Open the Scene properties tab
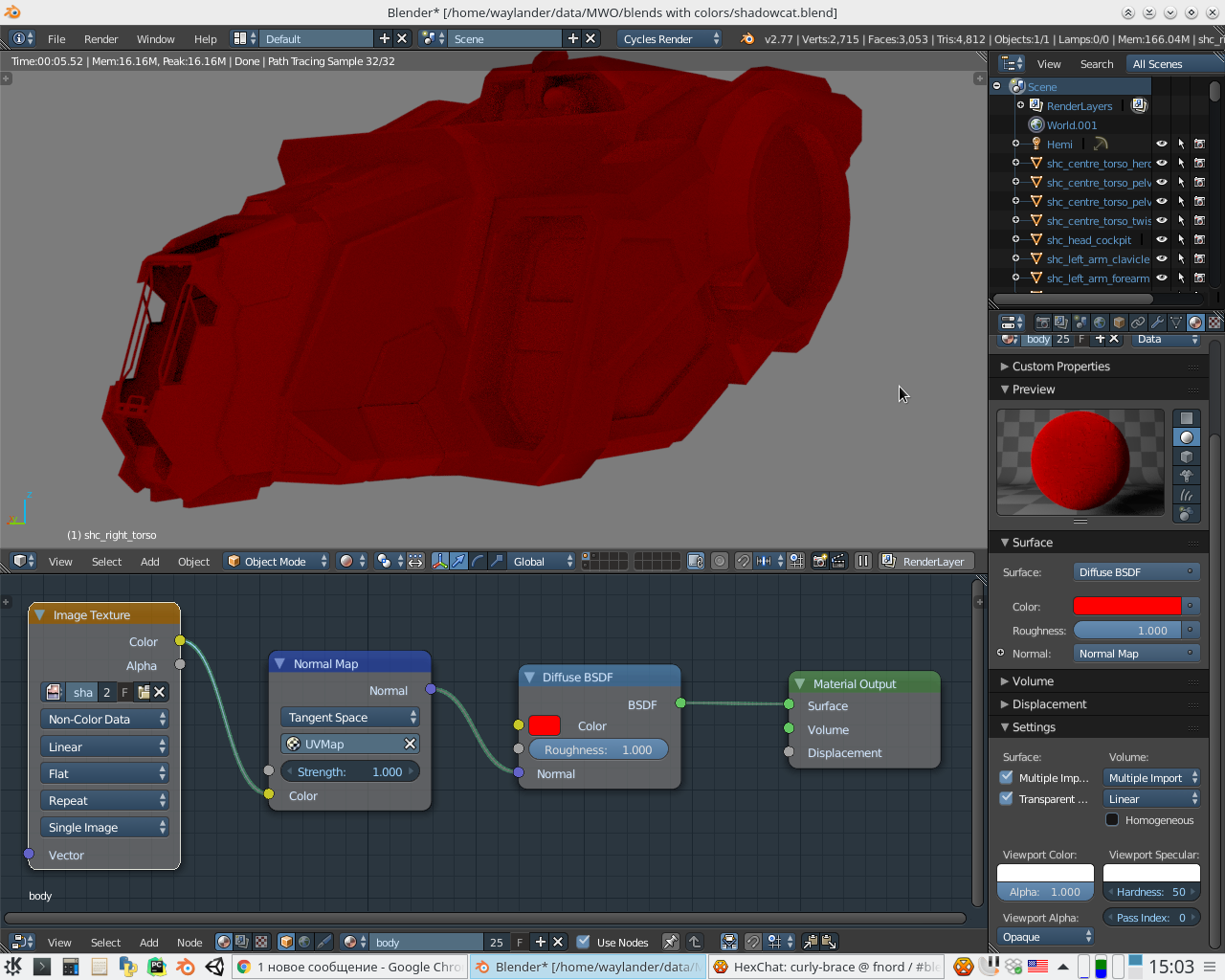 [x=1080, y=323]
